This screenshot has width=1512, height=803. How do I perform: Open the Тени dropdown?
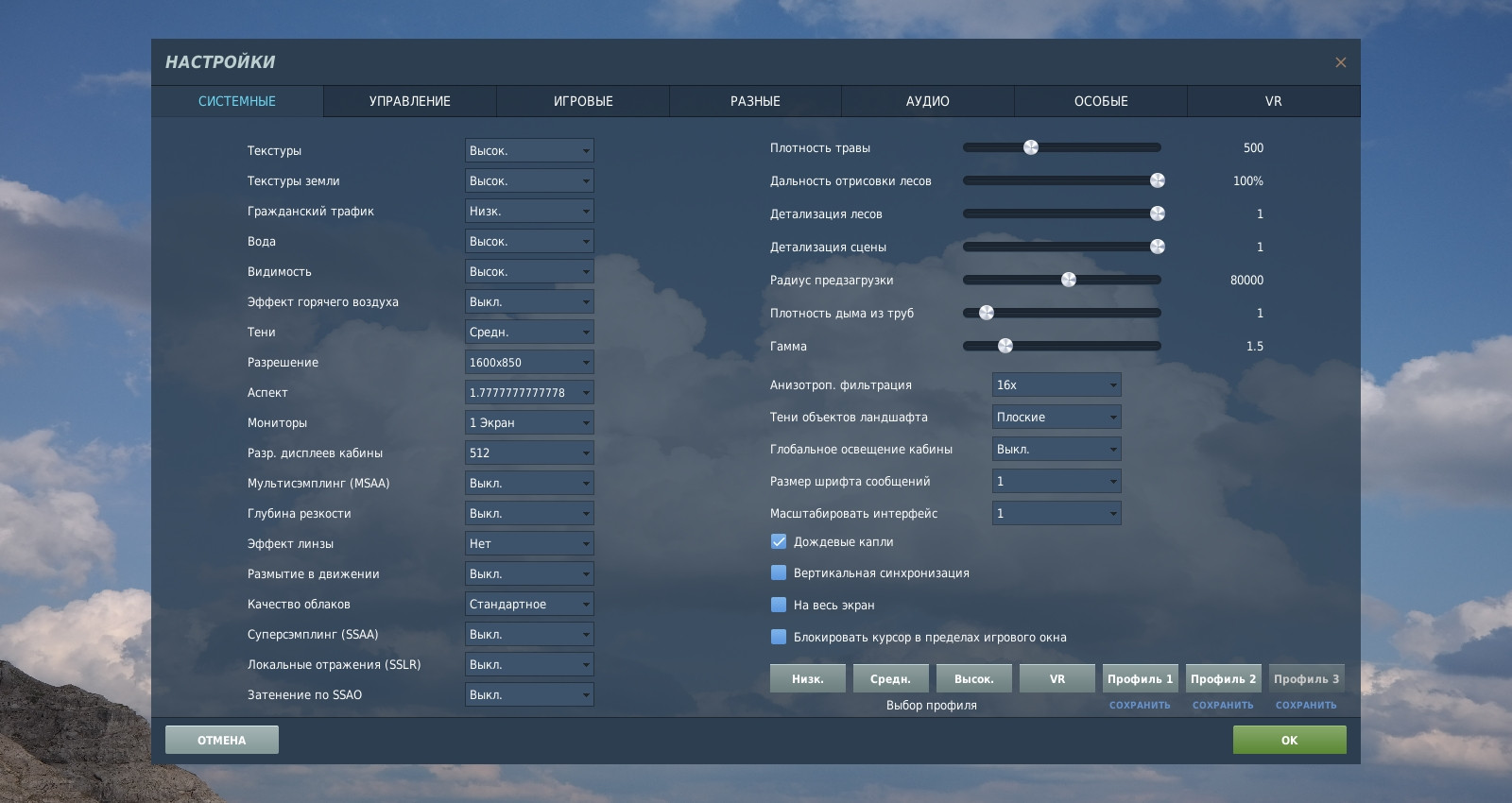(x=529, y=332)
